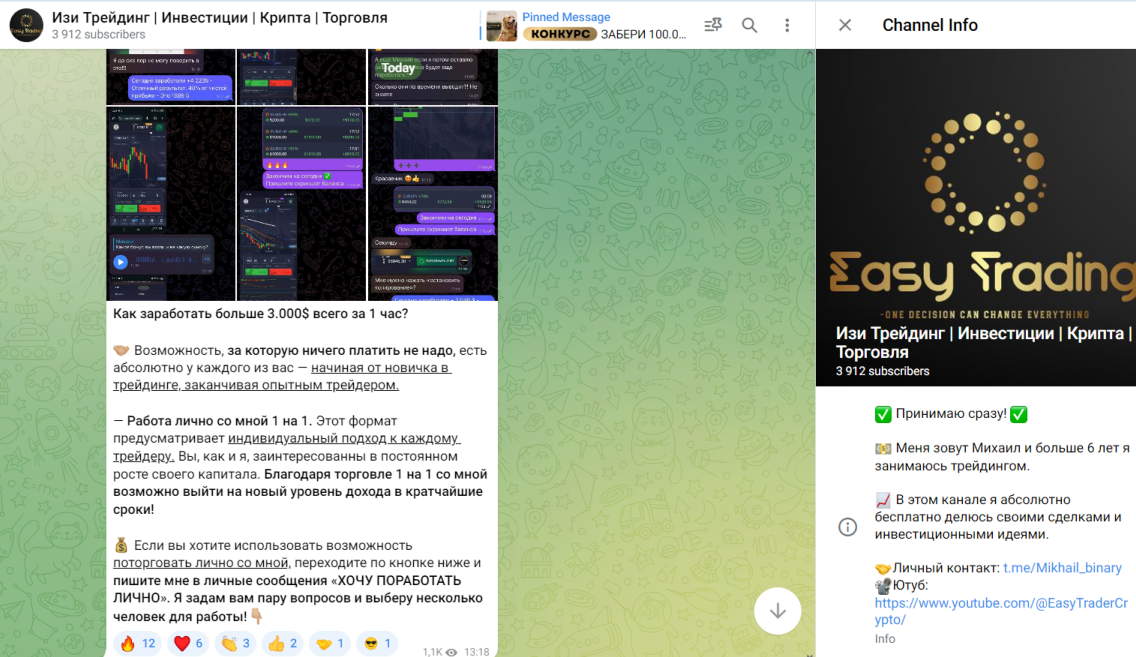Click the Easy Trading channel logo image

[976, 217]
